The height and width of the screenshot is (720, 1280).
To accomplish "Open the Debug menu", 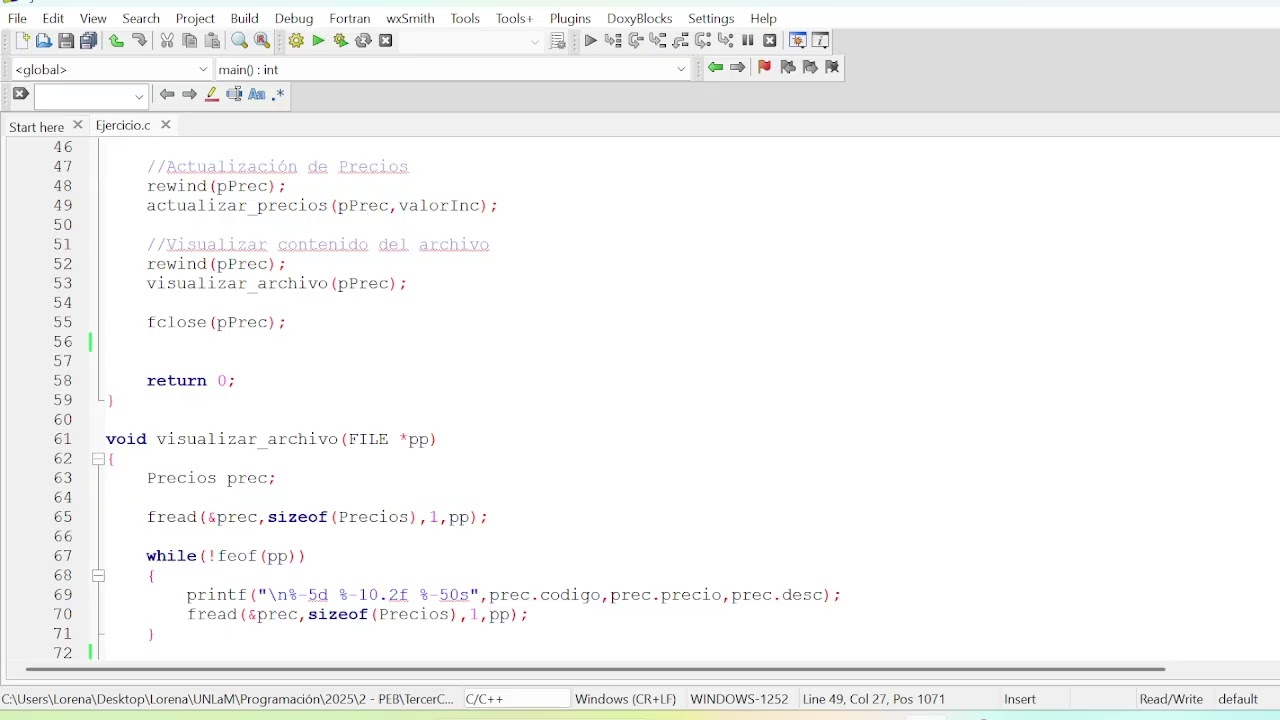I will pos(294,18).
